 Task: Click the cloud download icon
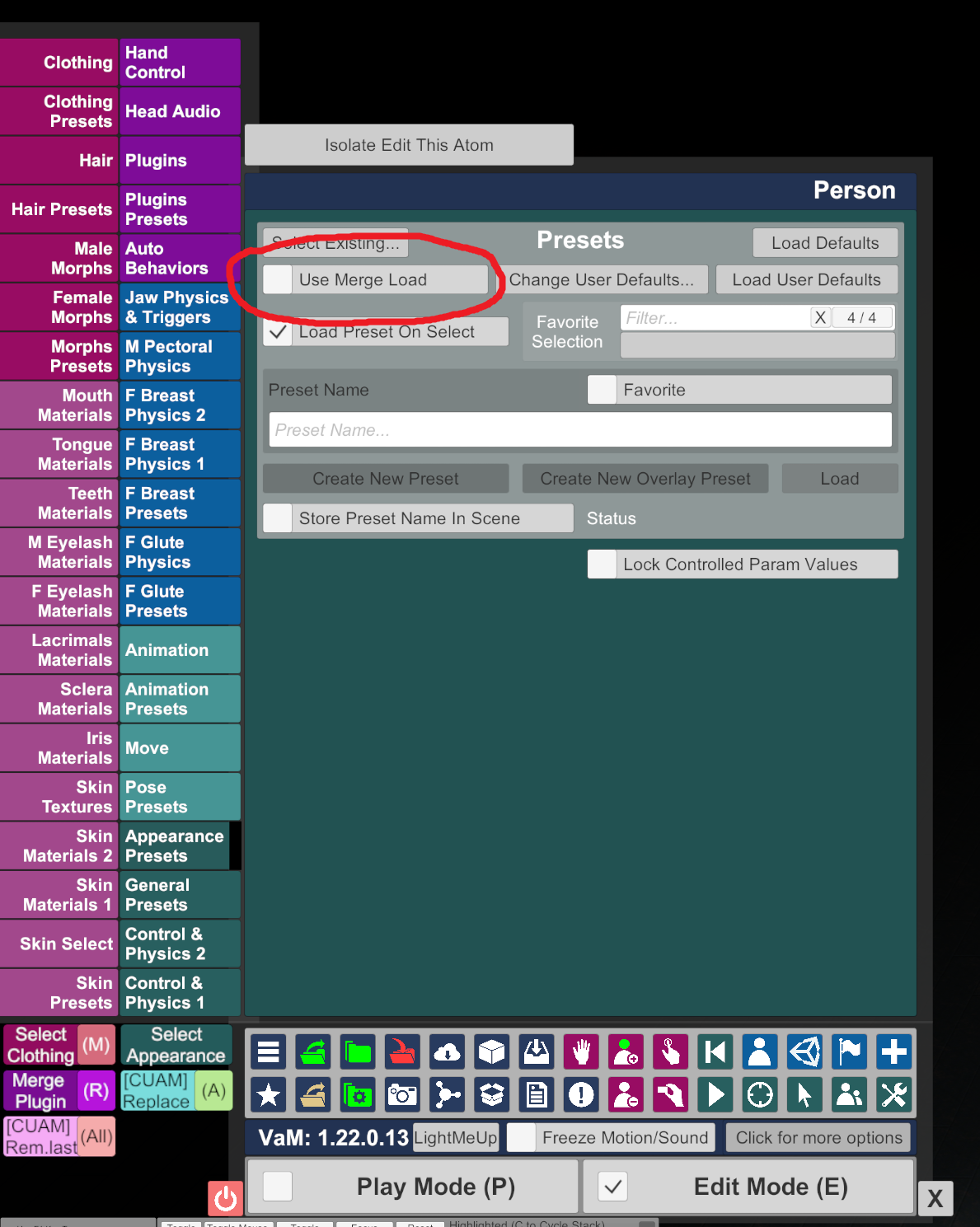pos(447,1052)
